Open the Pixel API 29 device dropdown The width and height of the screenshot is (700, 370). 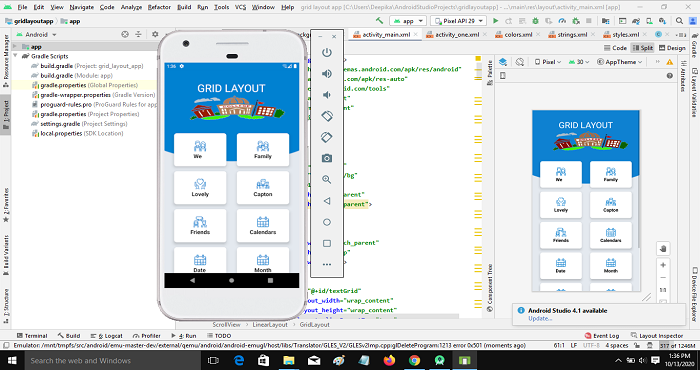click(x=458, y=21)
